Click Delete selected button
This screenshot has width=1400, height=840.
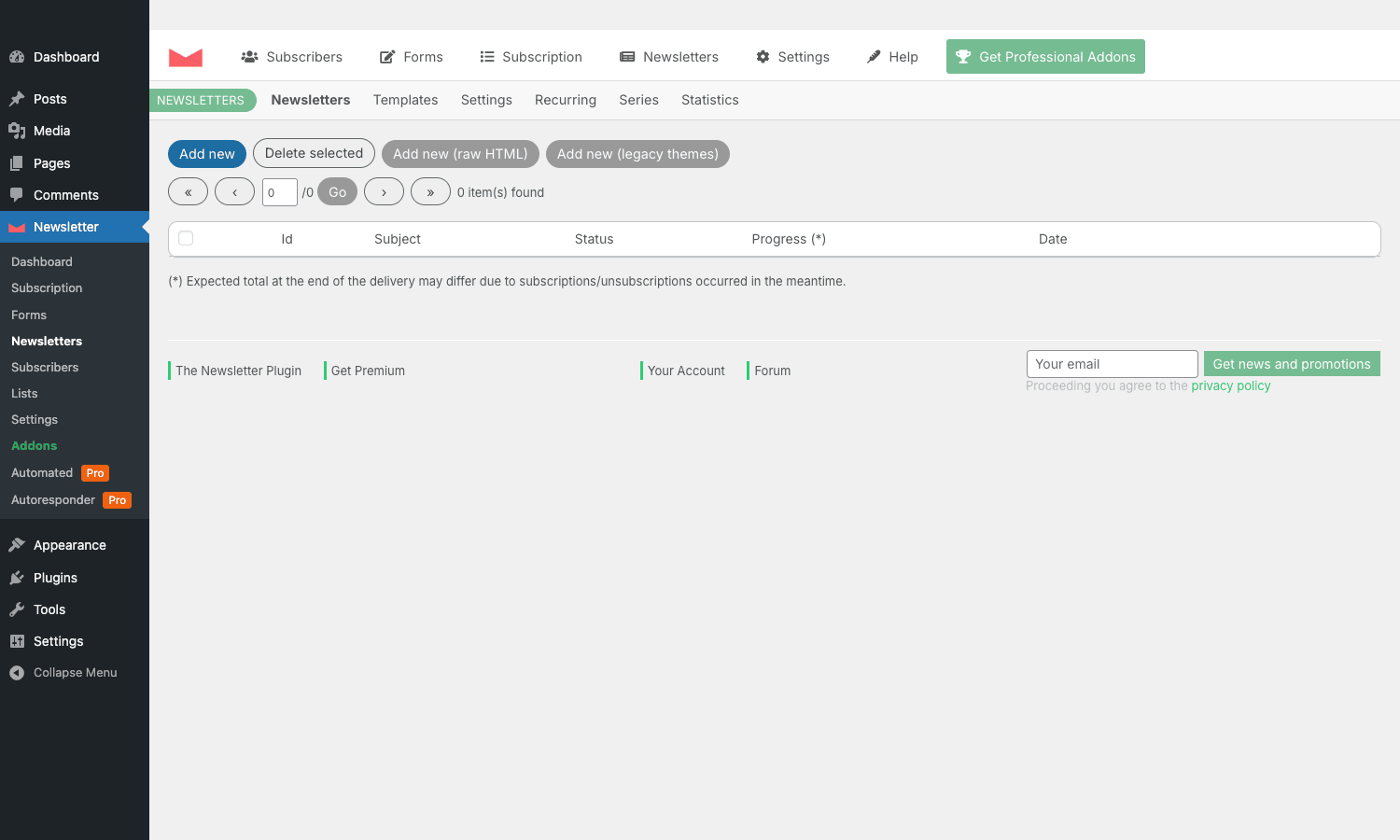pyautogui.click(x=314, y=153)
